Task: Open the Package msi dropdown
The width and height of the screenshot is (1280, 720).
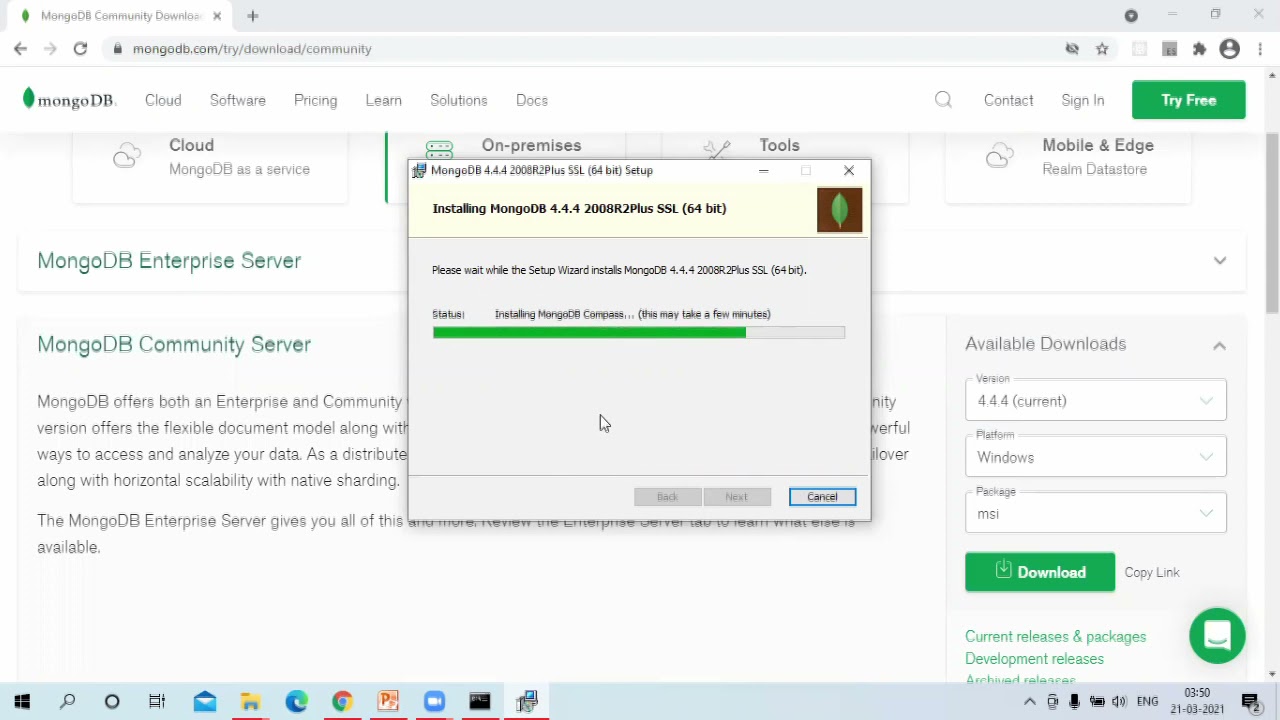Action: coord(1096,513)
